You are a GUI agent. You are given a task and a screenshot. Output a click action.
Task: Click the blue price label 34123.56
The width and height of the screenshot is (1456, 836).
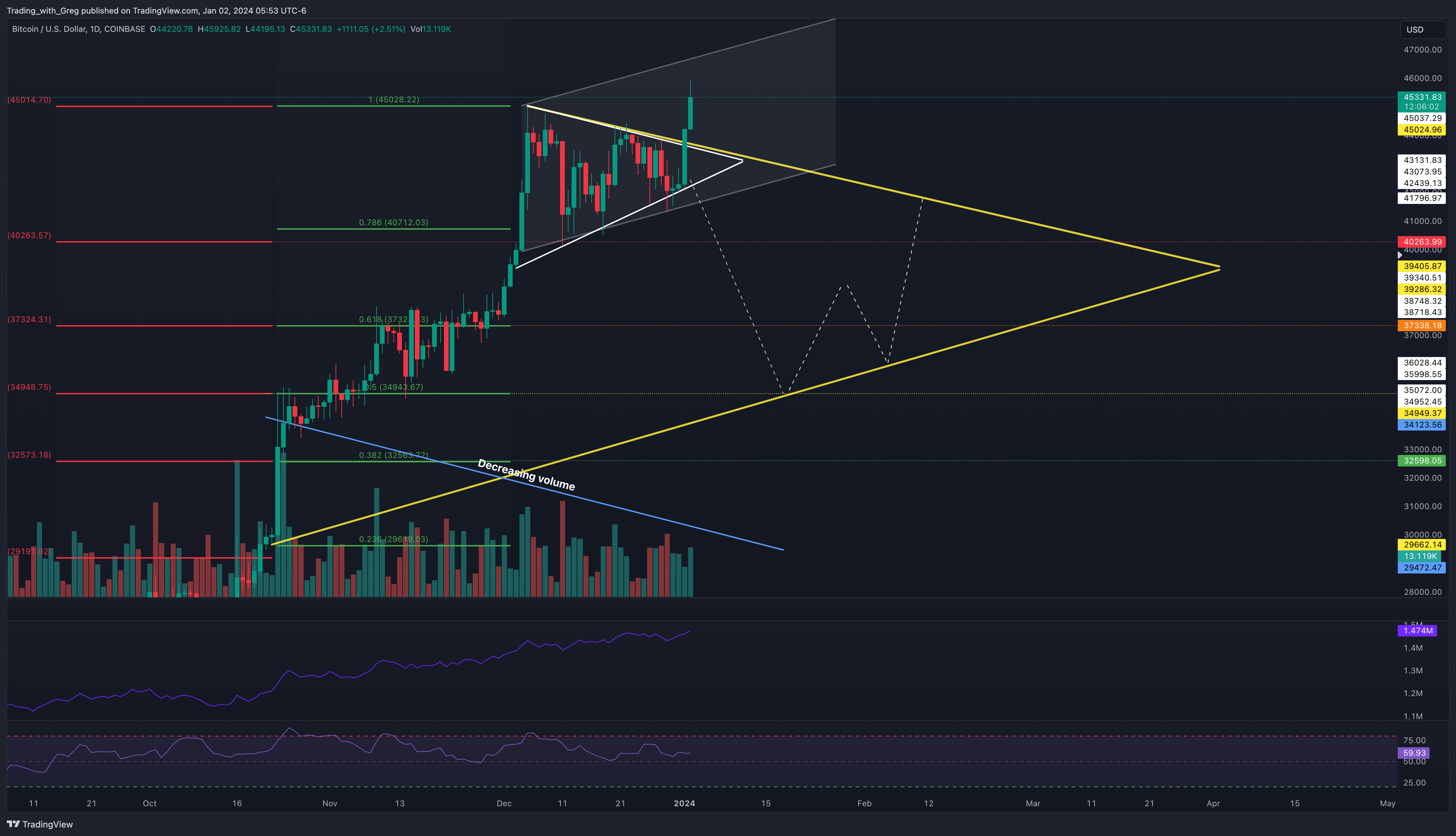(x=1421, y=425)
